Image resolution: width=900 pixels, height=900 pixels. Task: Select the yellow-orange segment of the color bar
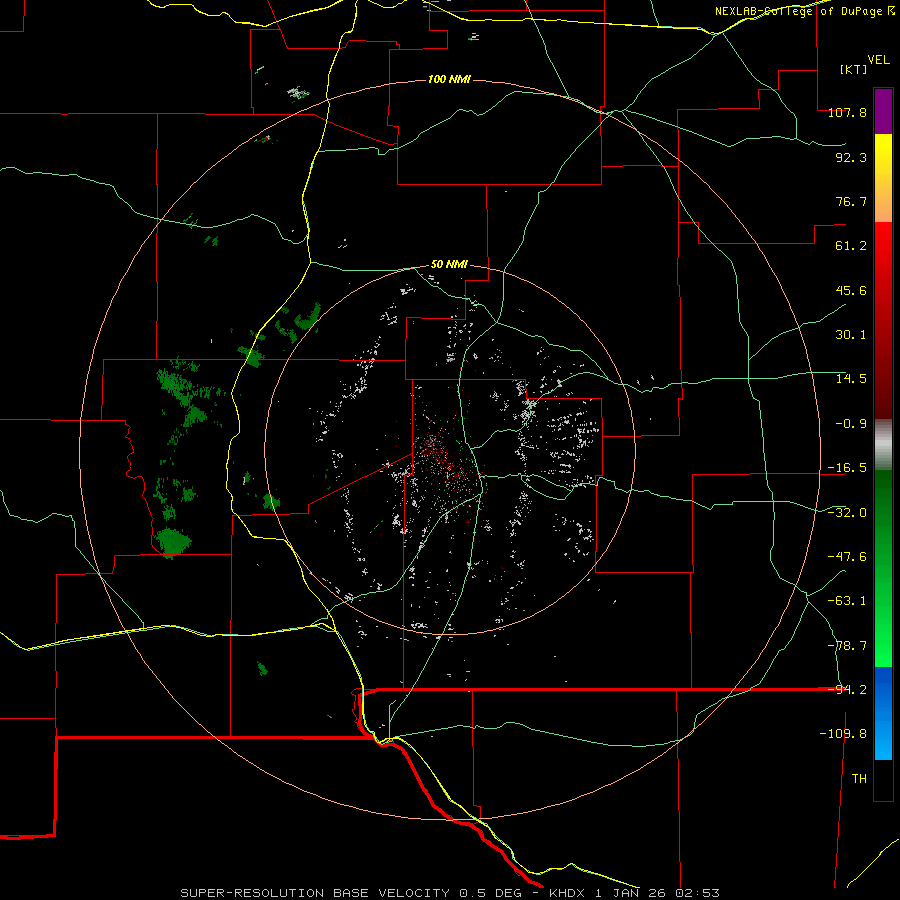point(883,178)
